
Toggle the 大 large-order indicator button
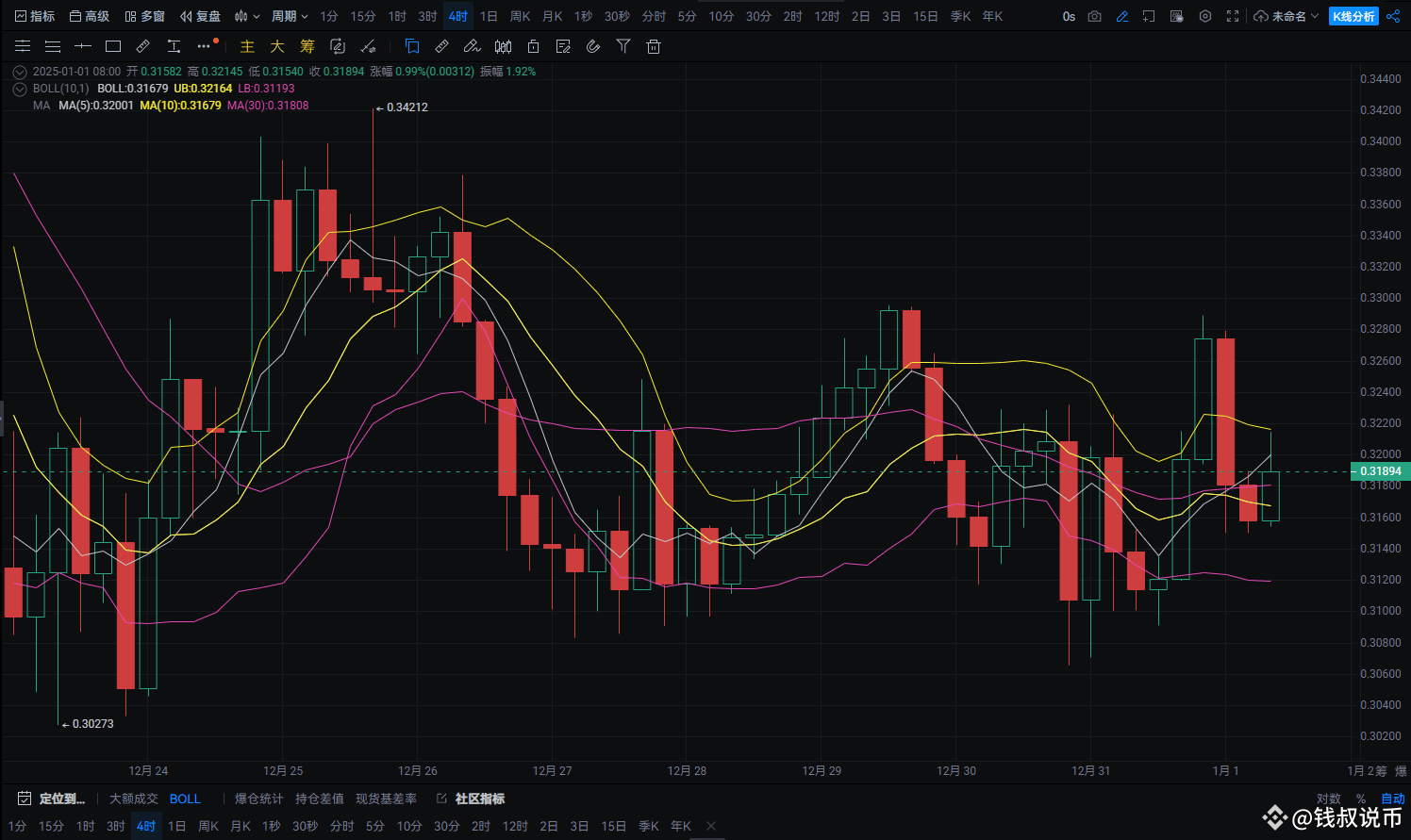pyautogui.click(x=277, y=46)
